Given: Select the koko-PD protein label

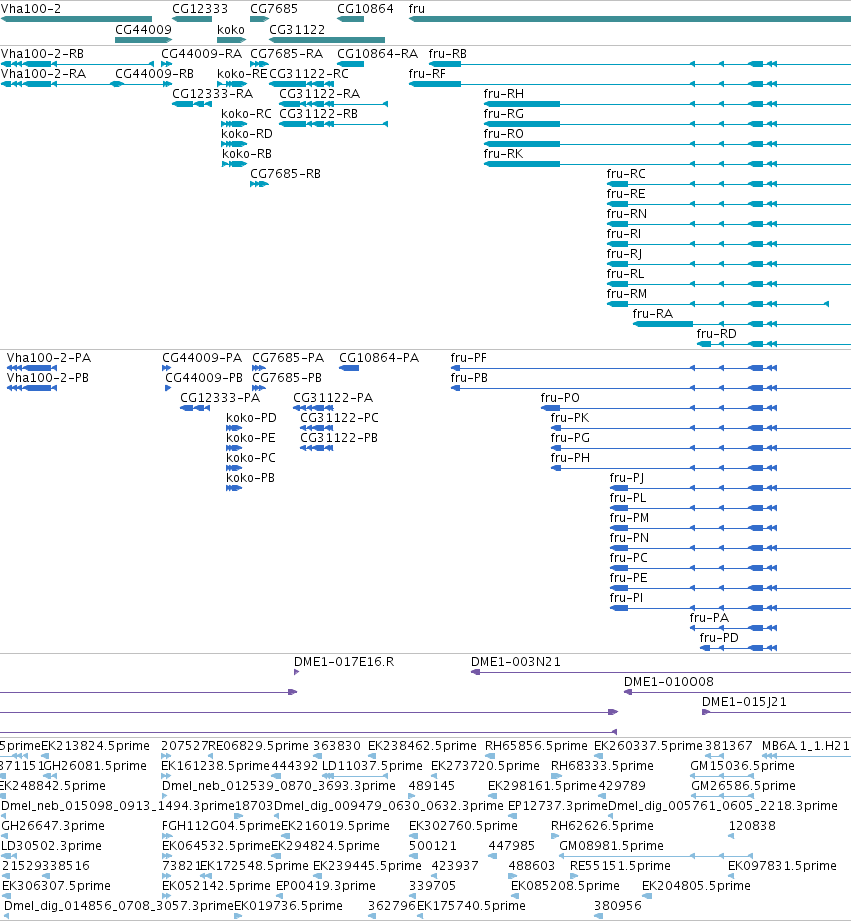Looking at the screenshot, I should tap(251, 418).
